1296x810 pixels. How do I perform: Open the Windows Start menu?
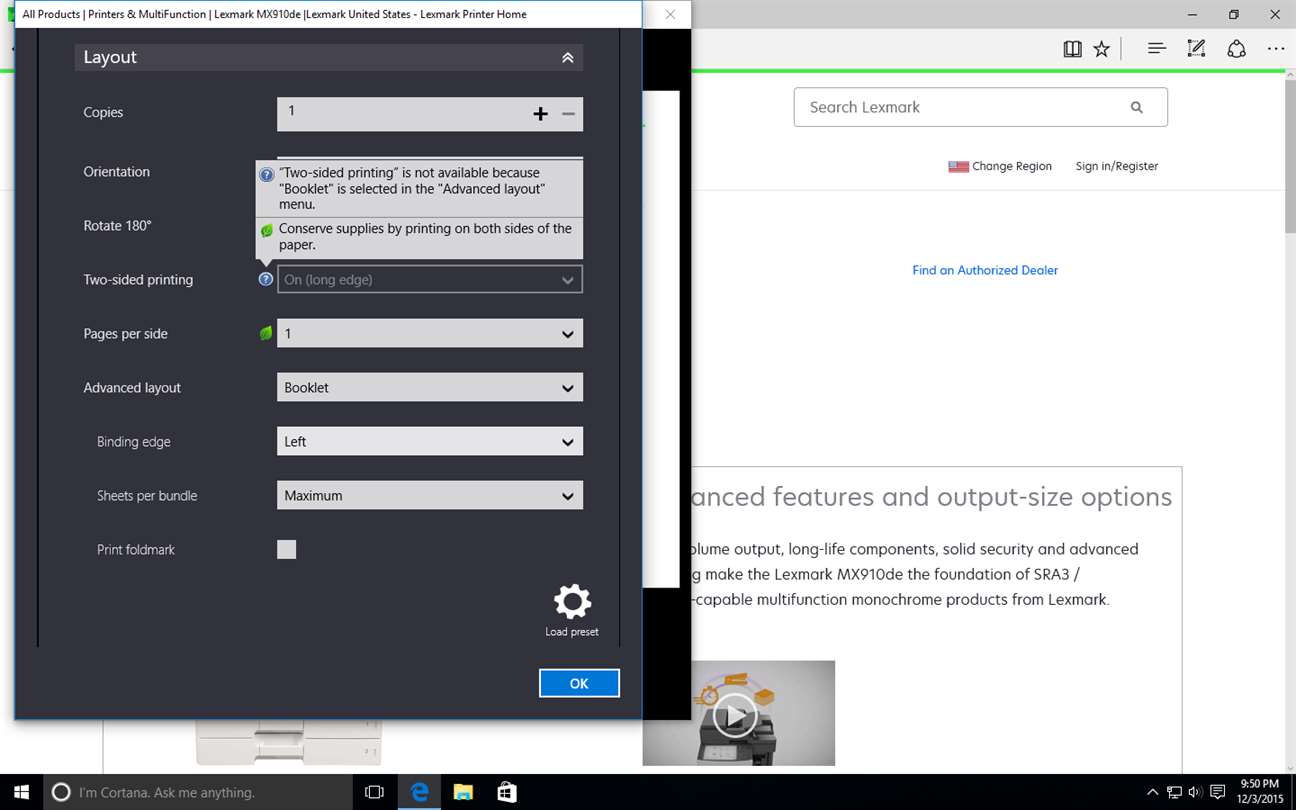point(21,792)
